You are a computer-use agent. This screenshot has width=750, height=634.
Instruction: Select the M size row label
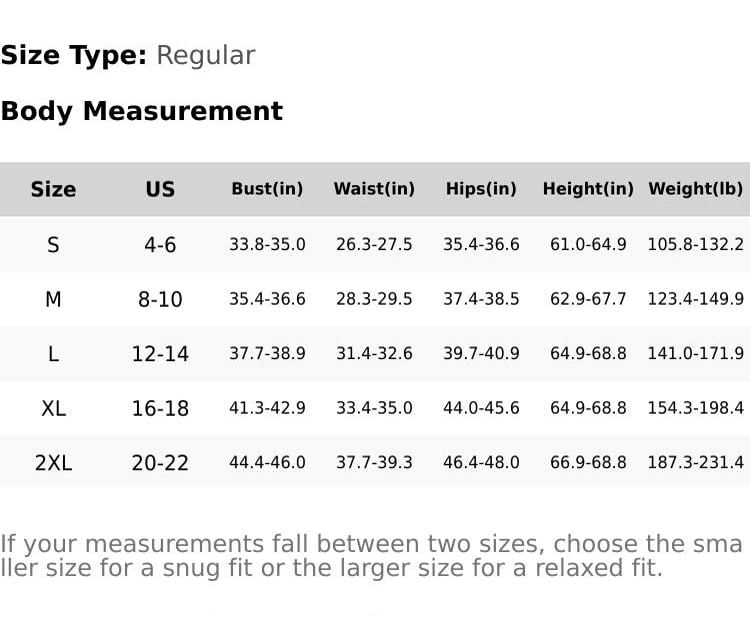(53, 299)
